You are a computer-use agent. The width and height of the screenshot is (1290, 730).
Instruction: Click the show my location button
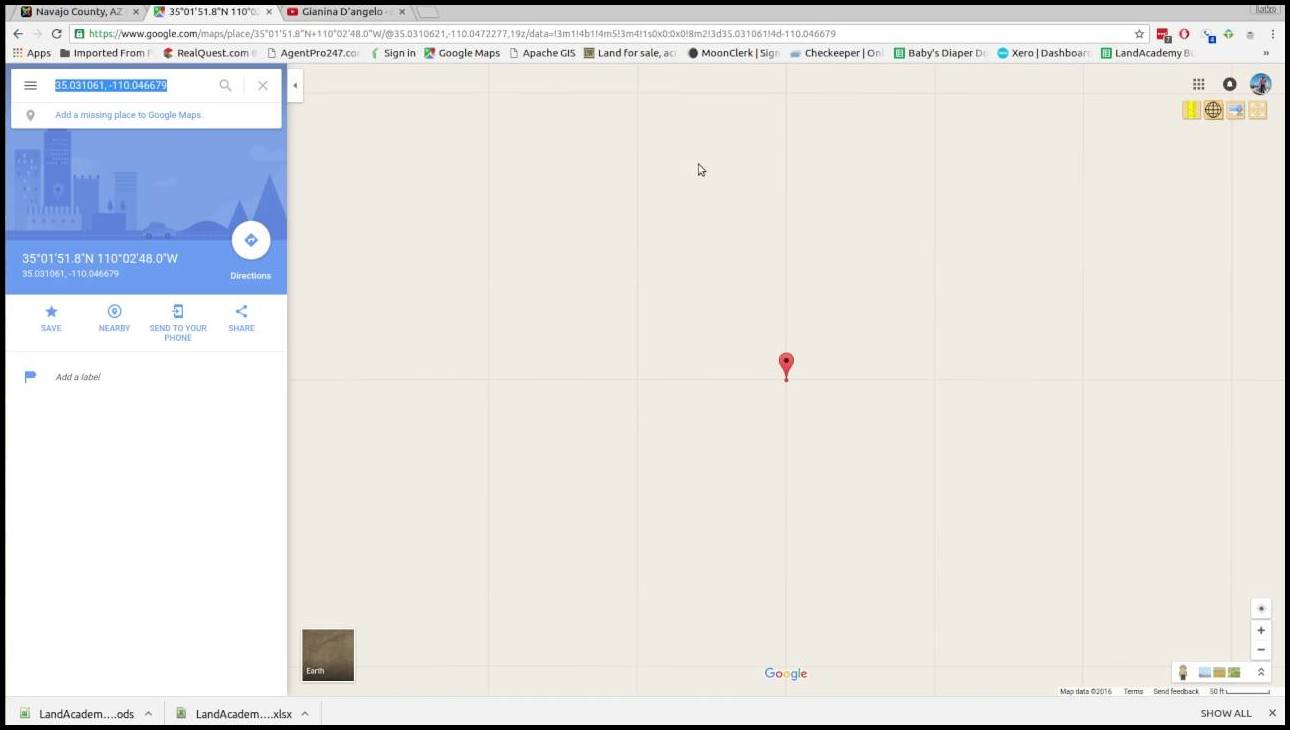pos(1261,609)
